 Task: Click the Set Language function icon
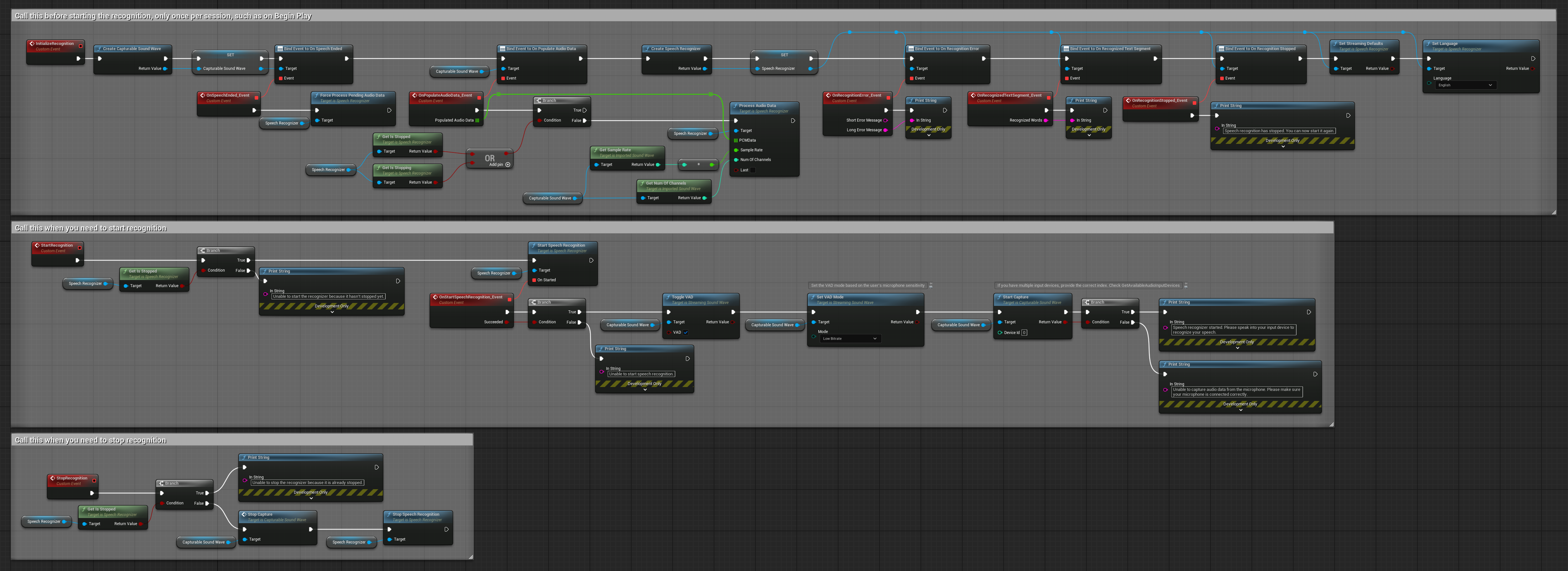(1429, 44)
